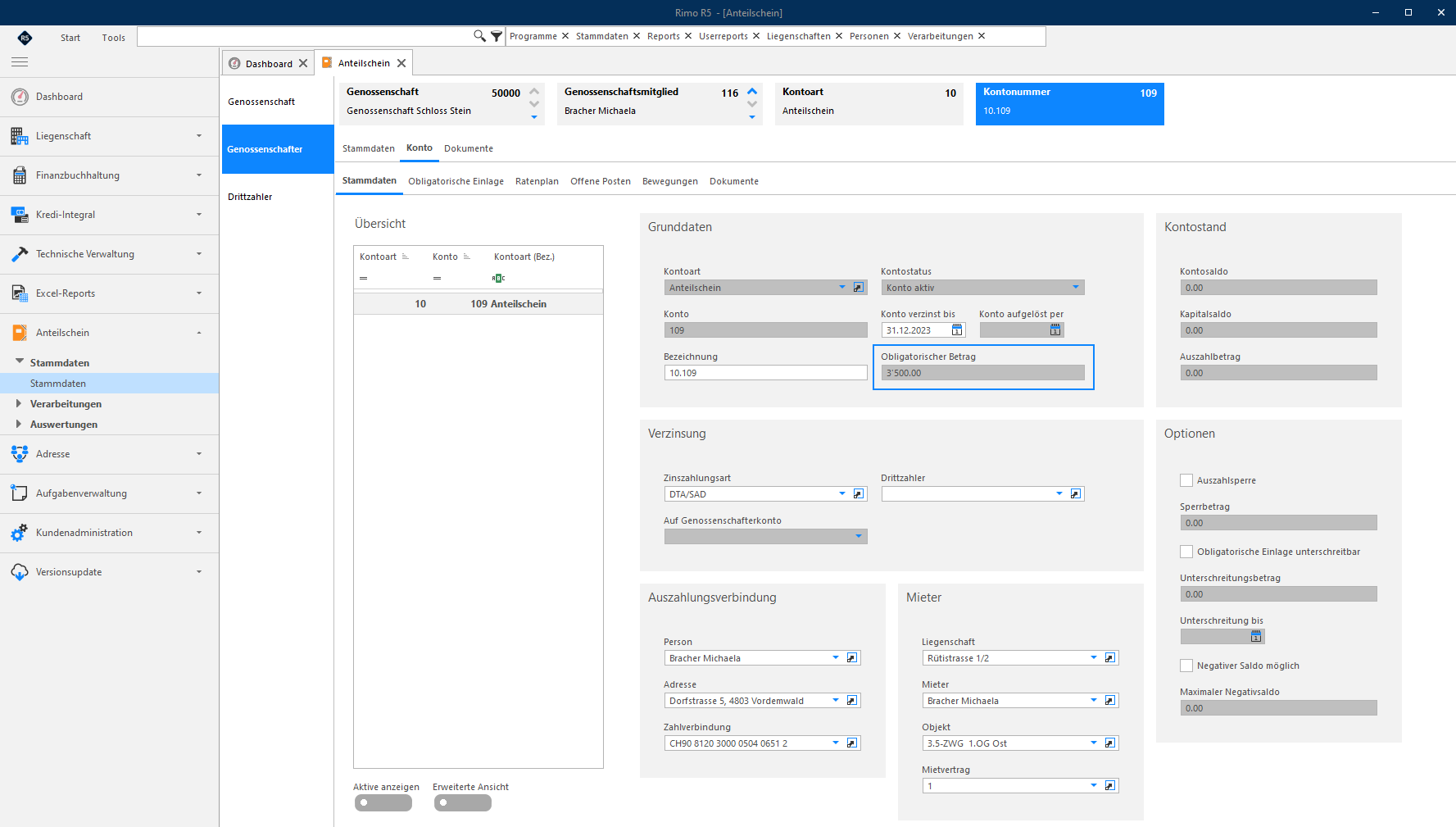Open lookup icon next to Zahlverbindung
This screenshot has height=827, width=1456.
coord(852,743)
